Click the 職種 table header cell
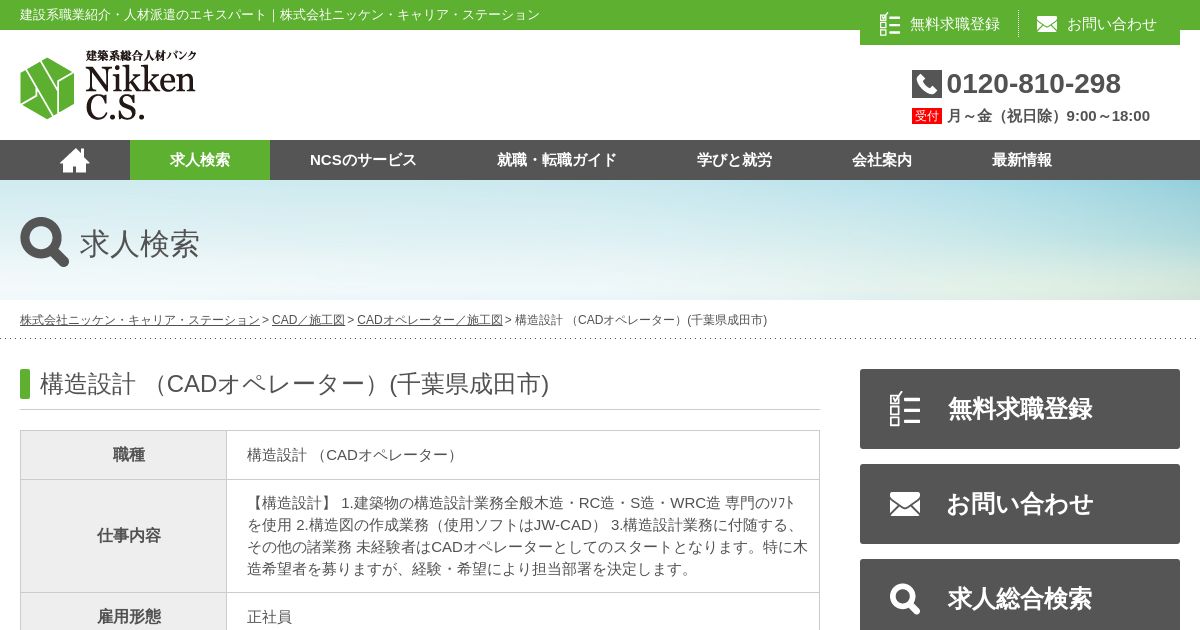 tap(124, 455)
